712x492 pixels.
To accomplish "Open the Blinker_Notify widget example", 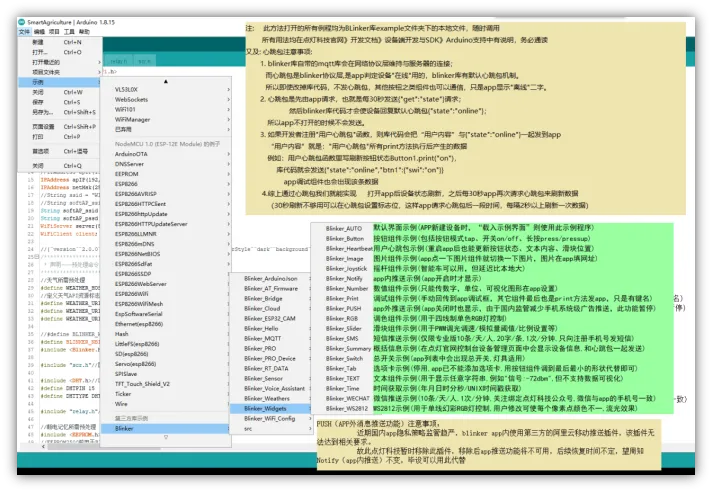I will click(x=344, y=278).
